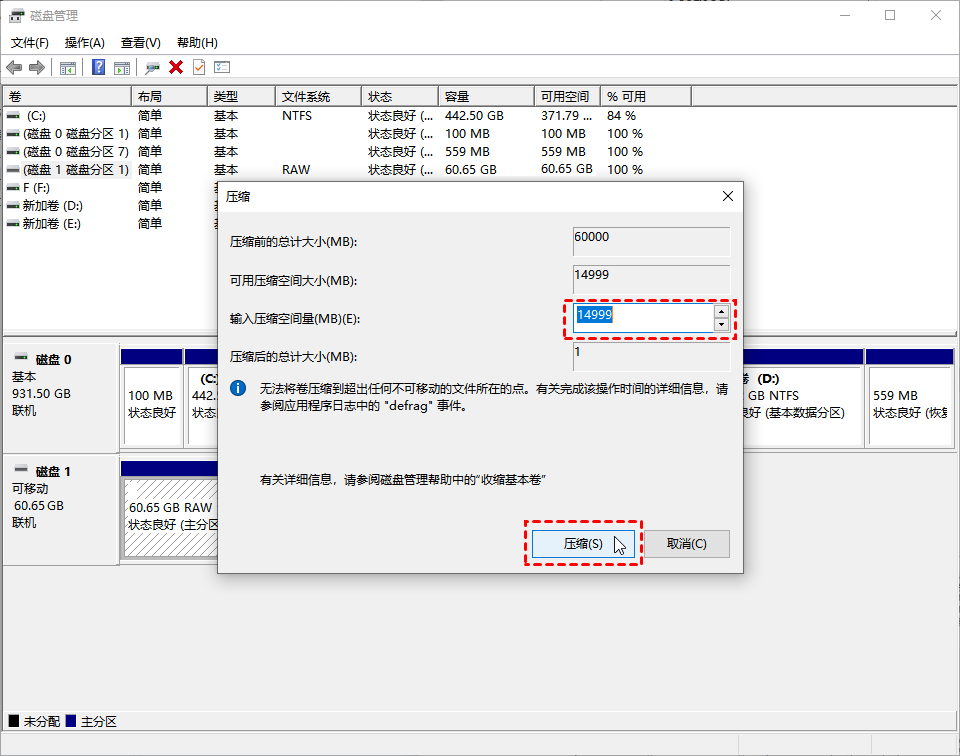Click the RAW file system cell
Screen dimensions: 960x756
pos(296,170)
